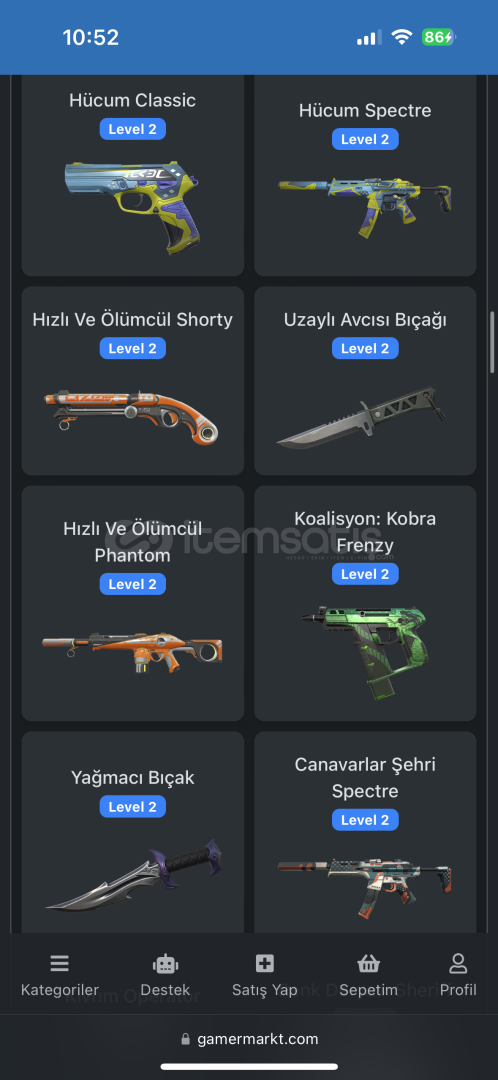
Task: Open the Kategoriler hamburger menu icon
Action: (59, 964)
